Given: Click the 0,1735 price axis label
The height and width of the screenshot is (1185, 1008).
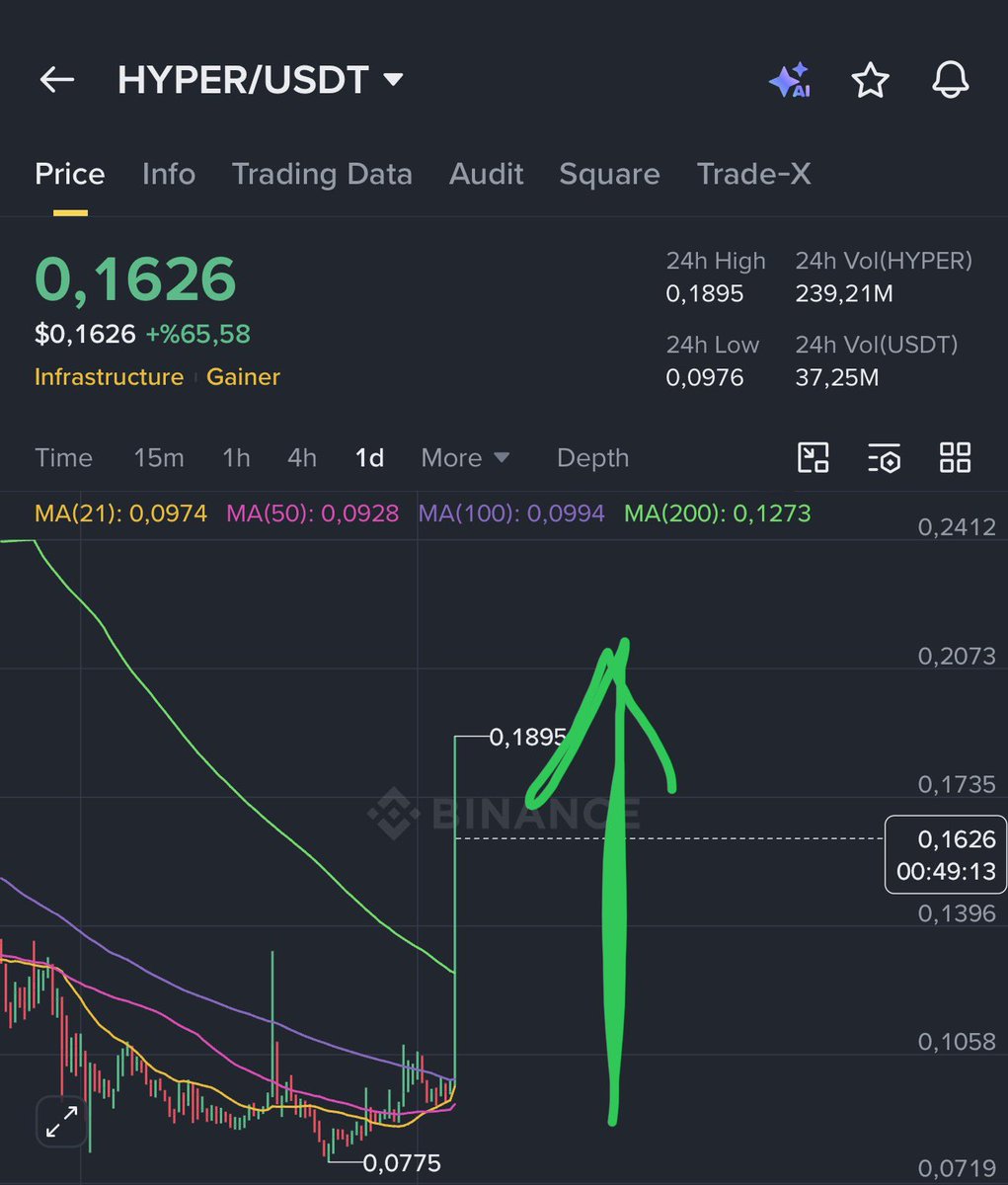Looking at the screenshot, I should 957,784.
